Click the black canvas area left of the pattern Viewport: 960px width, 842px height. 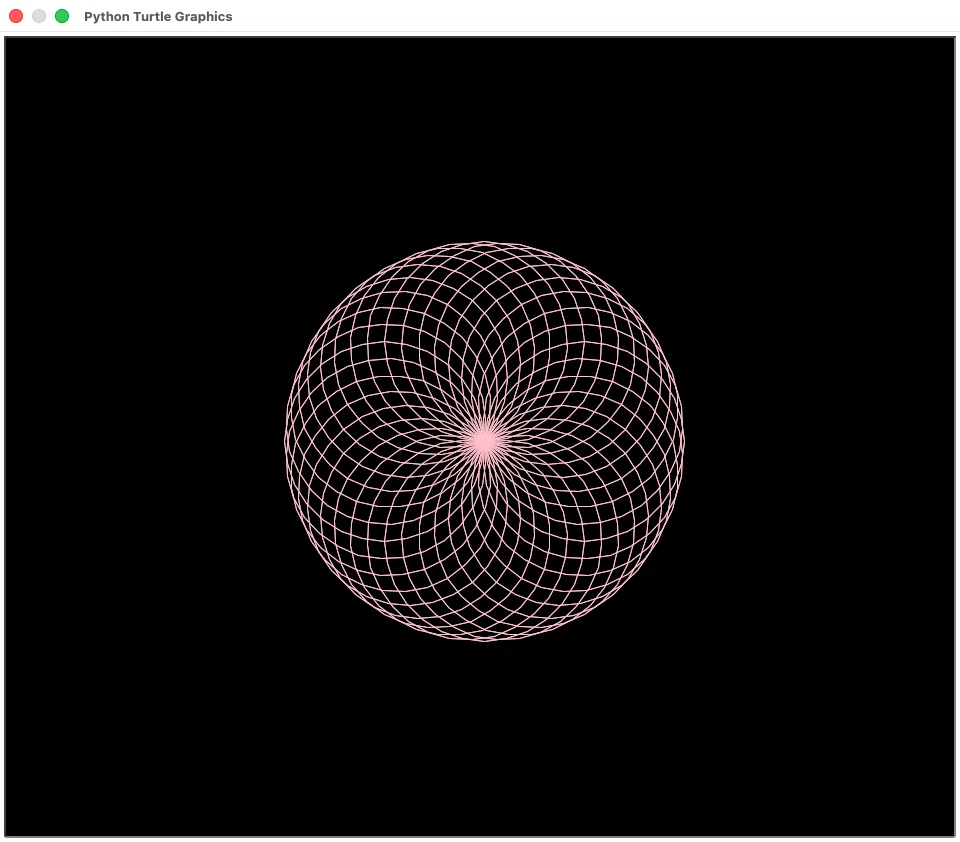144,441
